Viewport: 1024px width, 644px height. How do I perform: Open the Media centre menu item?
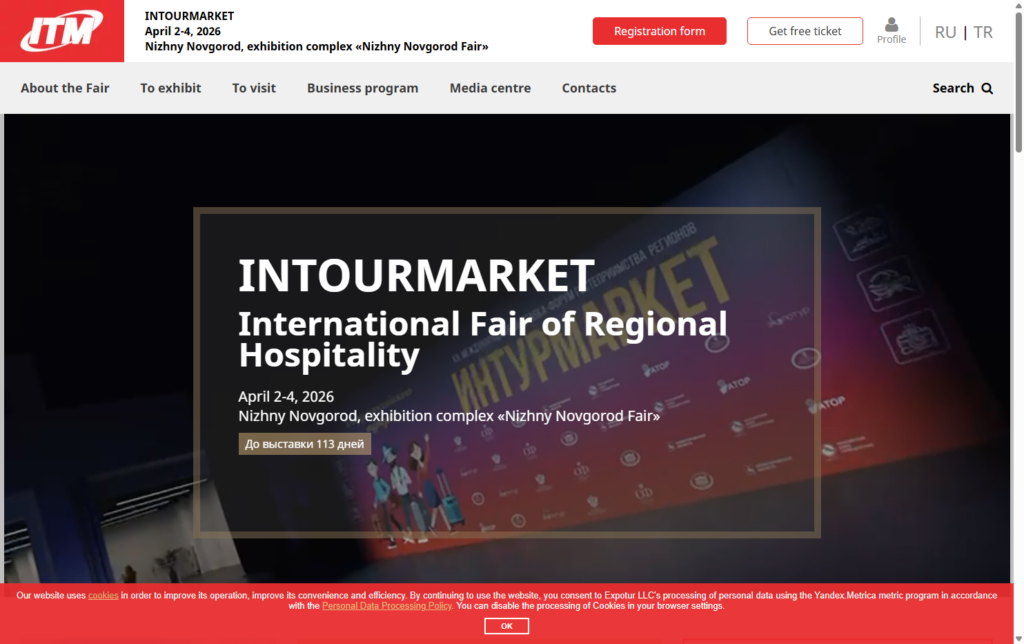point(490,88)
